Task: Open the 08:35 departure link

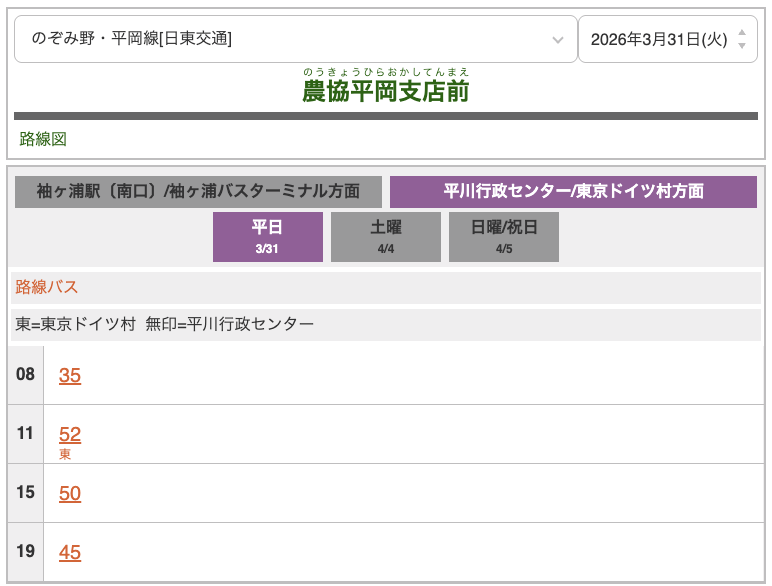Action: [x=70, y=376]
